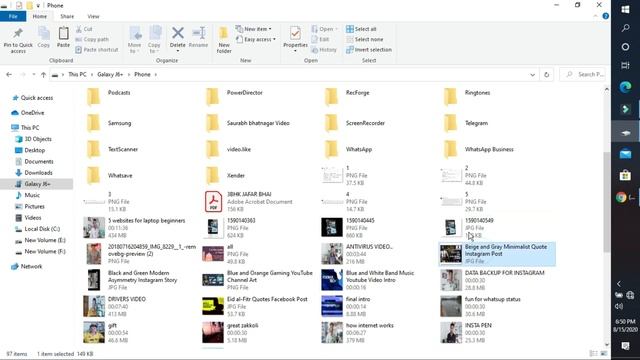Expand the Properties dropdown arrow
The image size is (640, 360).
click(x=295, y=51)
